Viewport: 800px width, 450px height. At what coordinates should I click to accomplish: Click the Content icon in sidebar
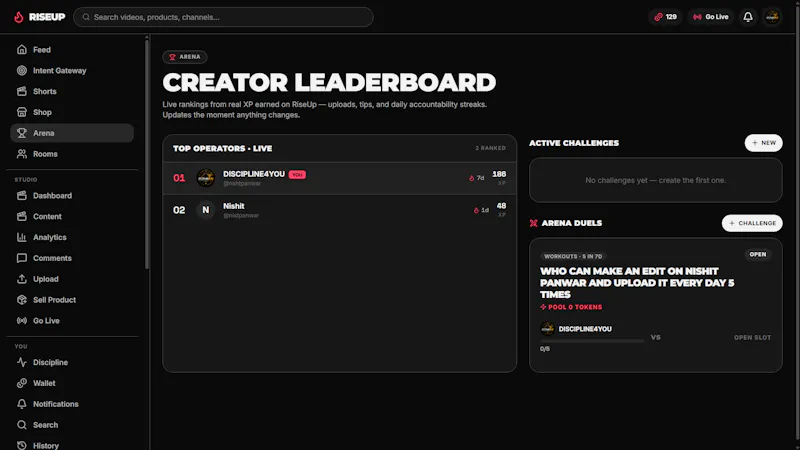pyautogui.click(x=21, y=216)
